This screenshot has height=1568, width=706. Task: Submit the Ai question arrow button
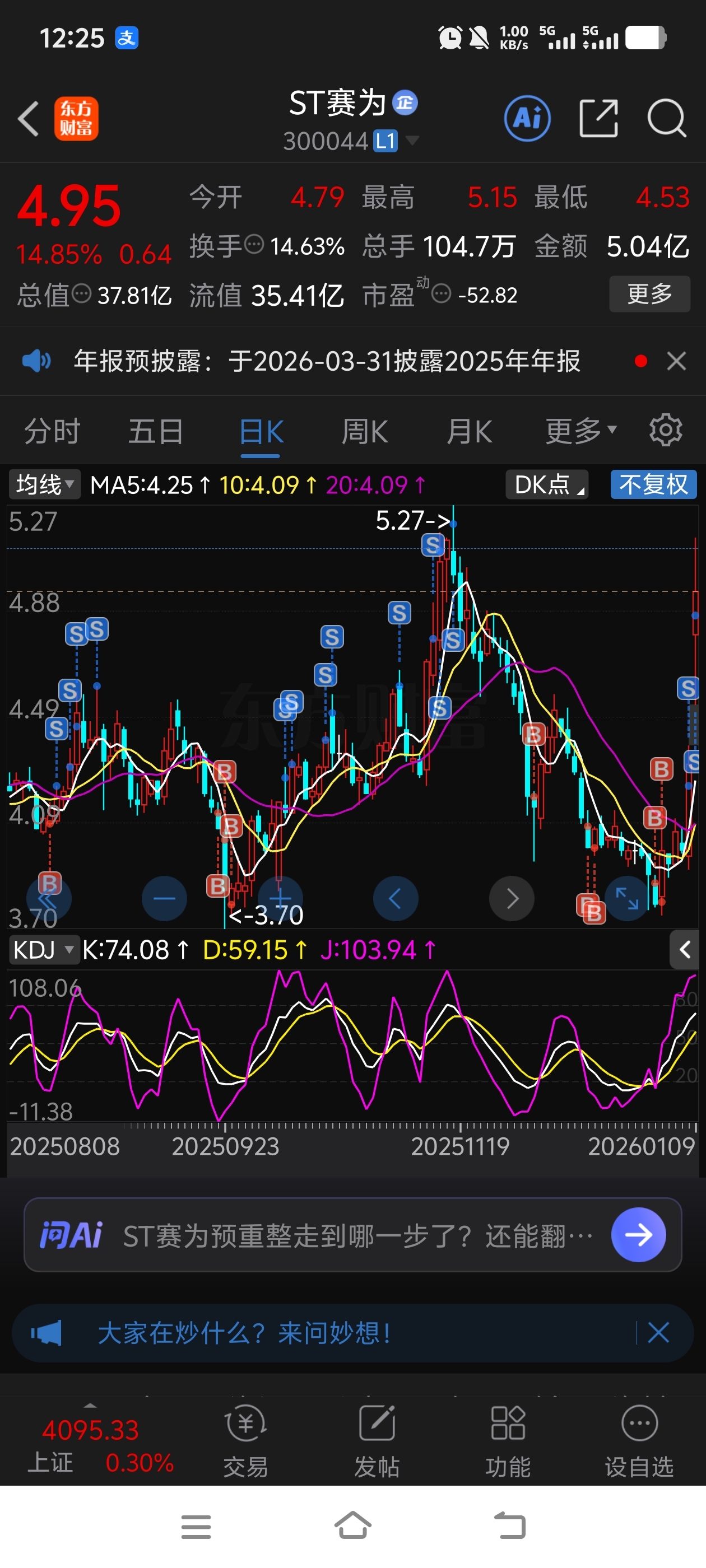[638, 1234]
